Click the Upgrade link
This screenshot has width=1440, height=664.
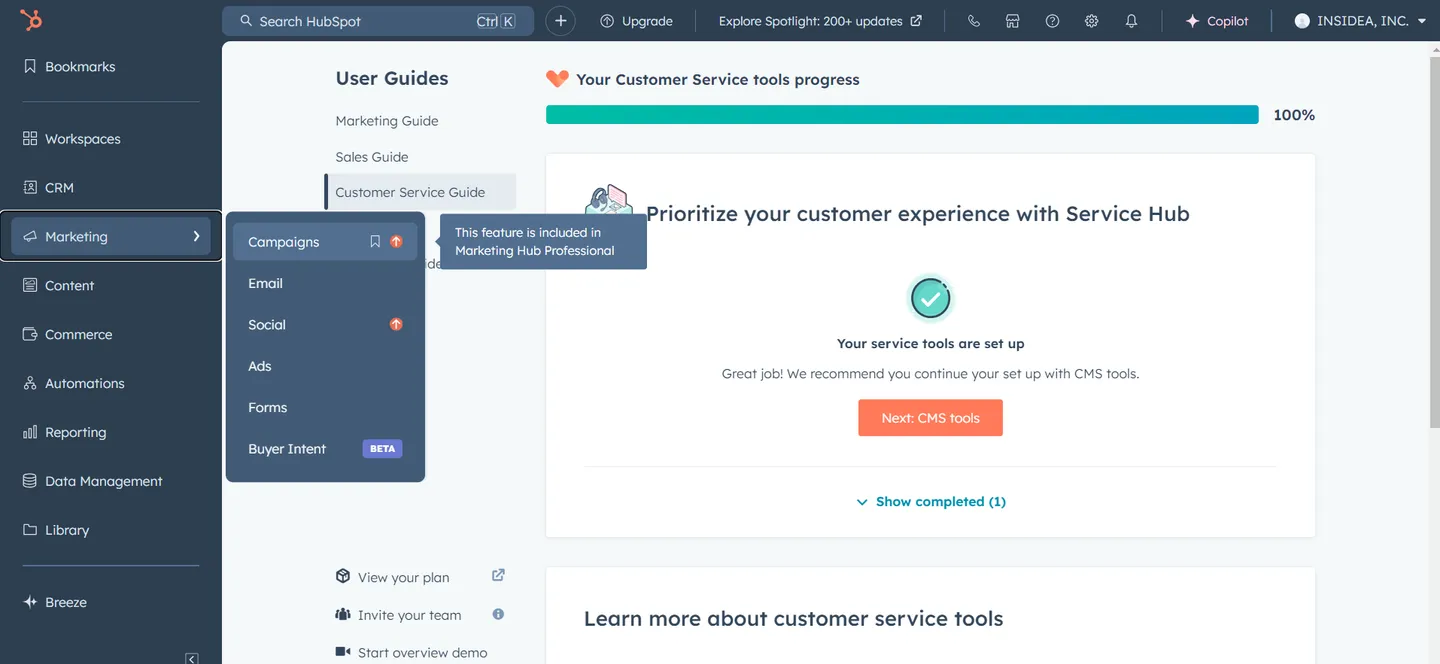pos(636,21)
